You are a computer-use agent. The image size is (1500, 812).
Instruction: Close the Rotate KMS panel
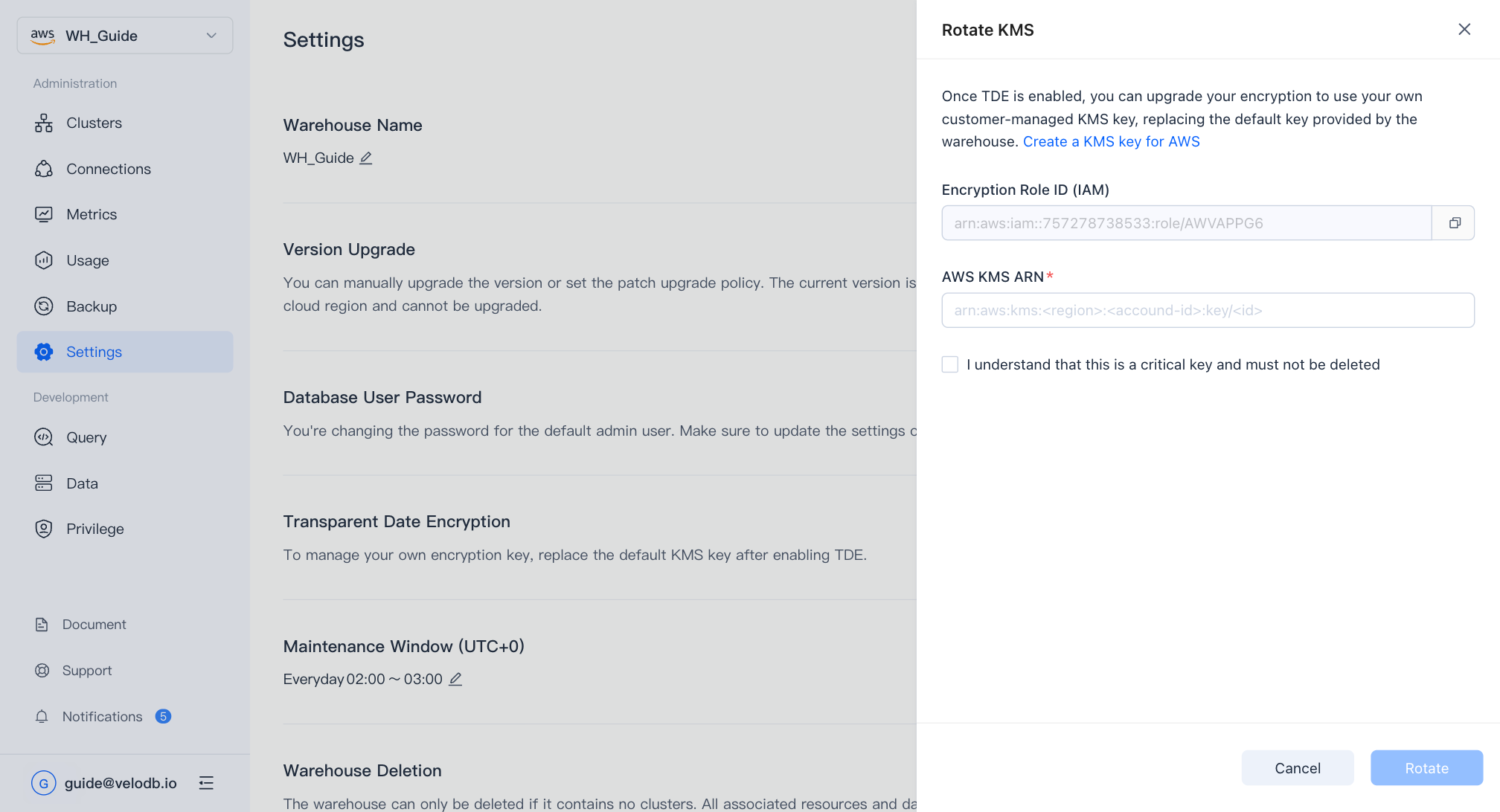pyautogui.click(x=1464, y=30)
